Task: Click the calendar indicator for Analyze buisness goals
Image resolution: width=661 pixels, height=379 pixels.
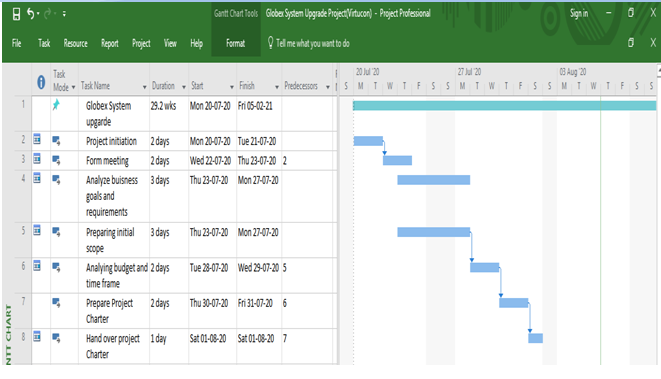Action: [x=37, y=178]
